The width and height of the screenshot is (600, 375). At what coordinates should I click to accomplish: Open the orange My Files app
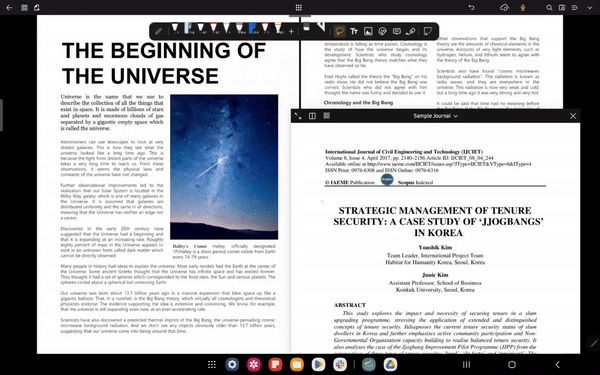pos(297,365)
